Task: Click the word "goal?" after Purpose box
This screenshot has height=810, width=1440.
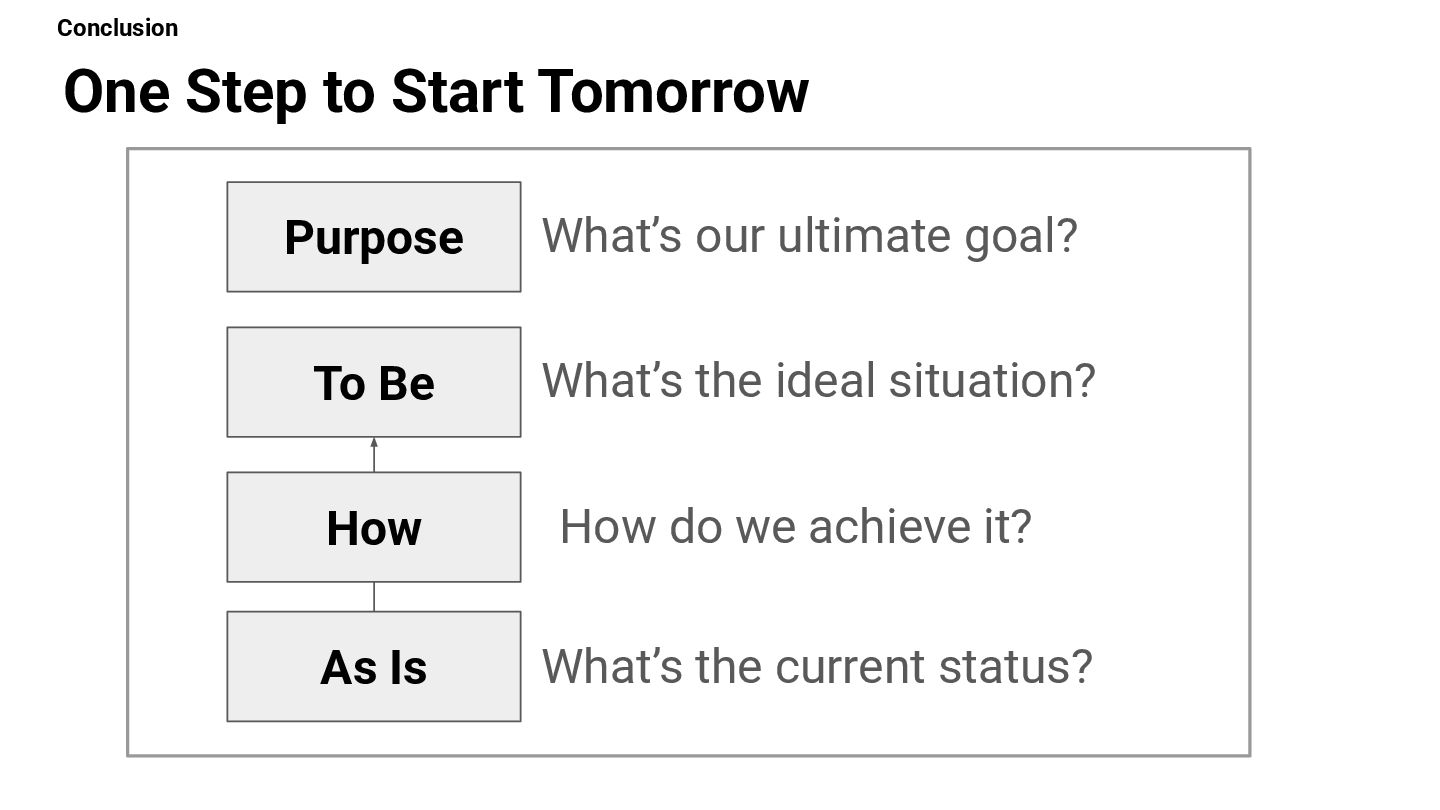Action: click(x=1021, y=238)
